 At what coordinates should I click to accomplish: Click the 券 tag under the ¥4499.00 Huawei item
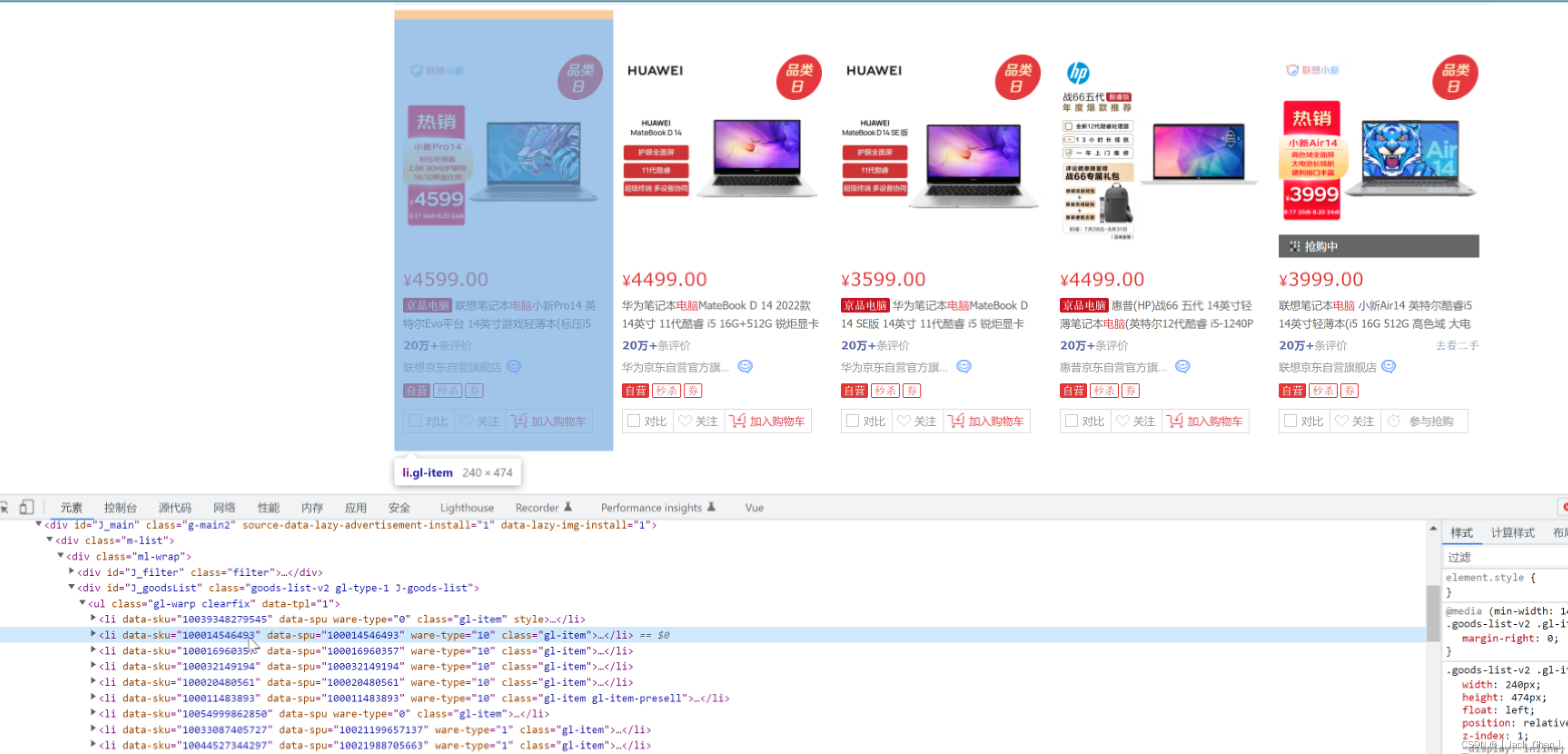(693, 391)
